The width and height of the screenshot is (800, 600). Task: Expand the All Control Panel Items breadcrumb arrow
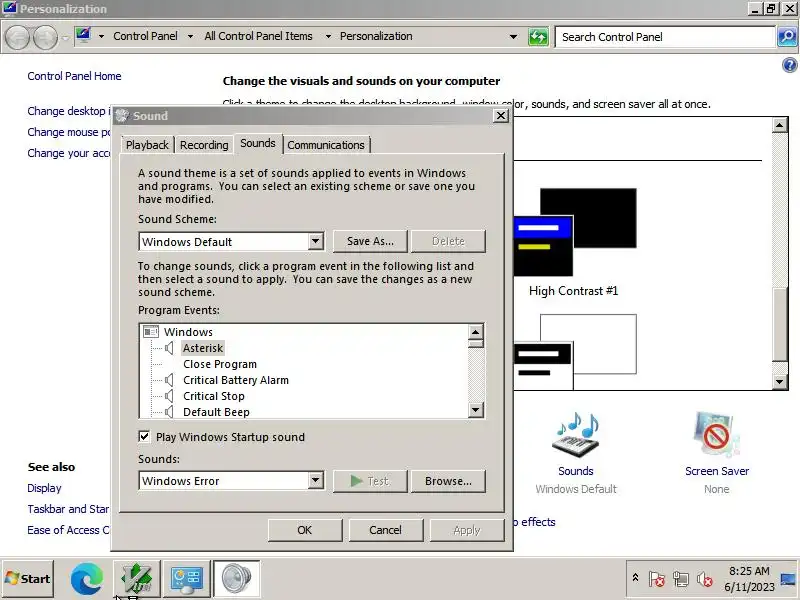pos(328,36)
